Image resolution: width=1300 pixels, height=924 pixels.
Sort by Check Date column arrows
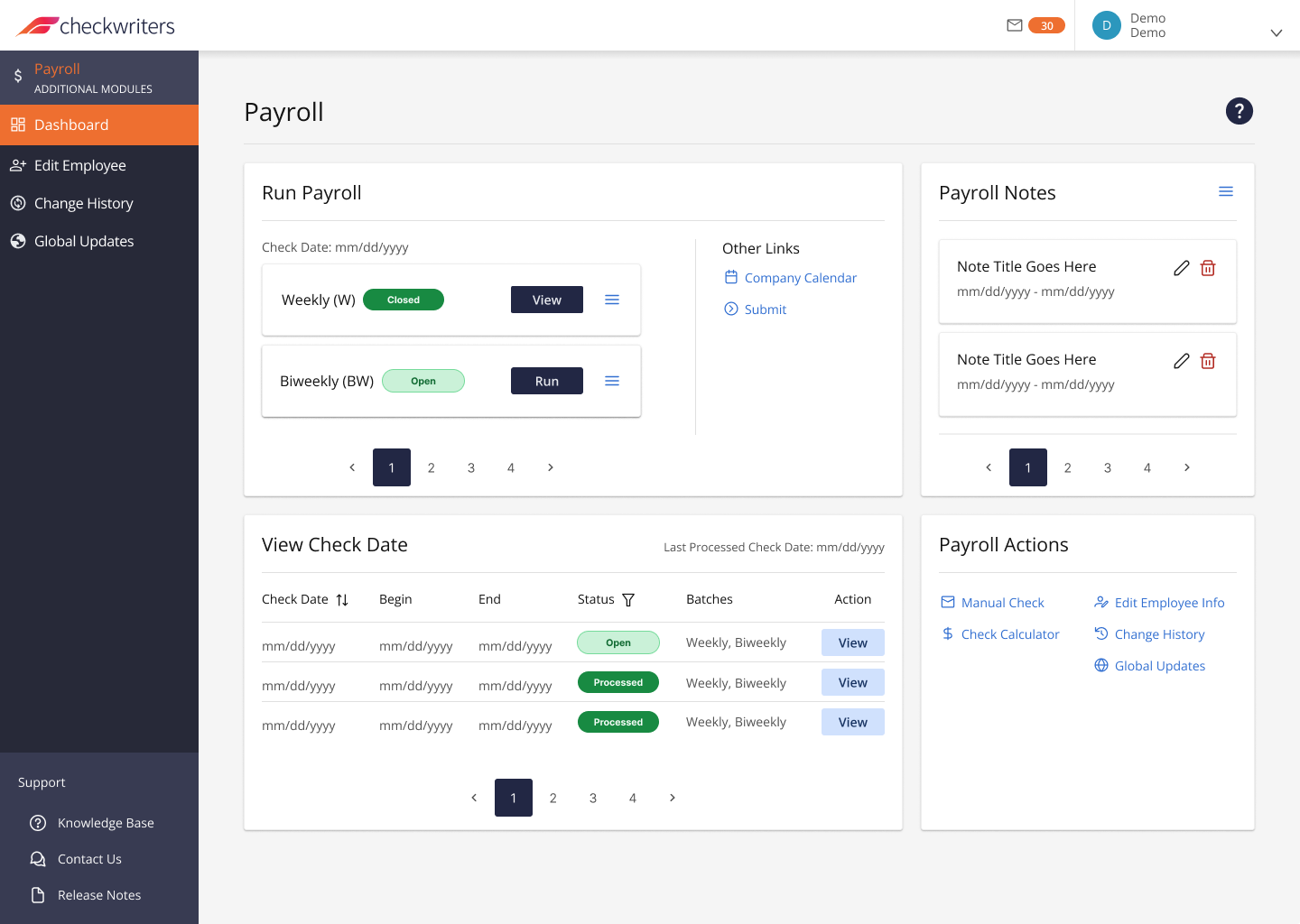[x=342, y=600]
